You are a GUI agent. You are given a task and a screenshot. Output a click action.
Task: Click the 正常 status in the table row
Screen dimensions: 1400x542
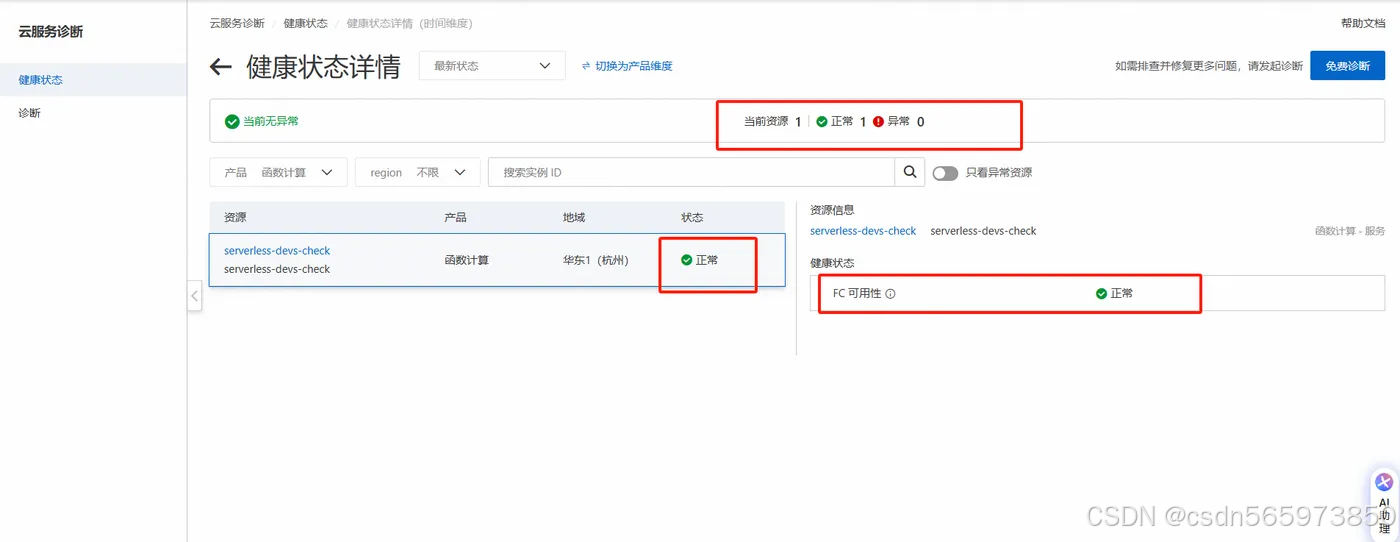coord(700,260)
